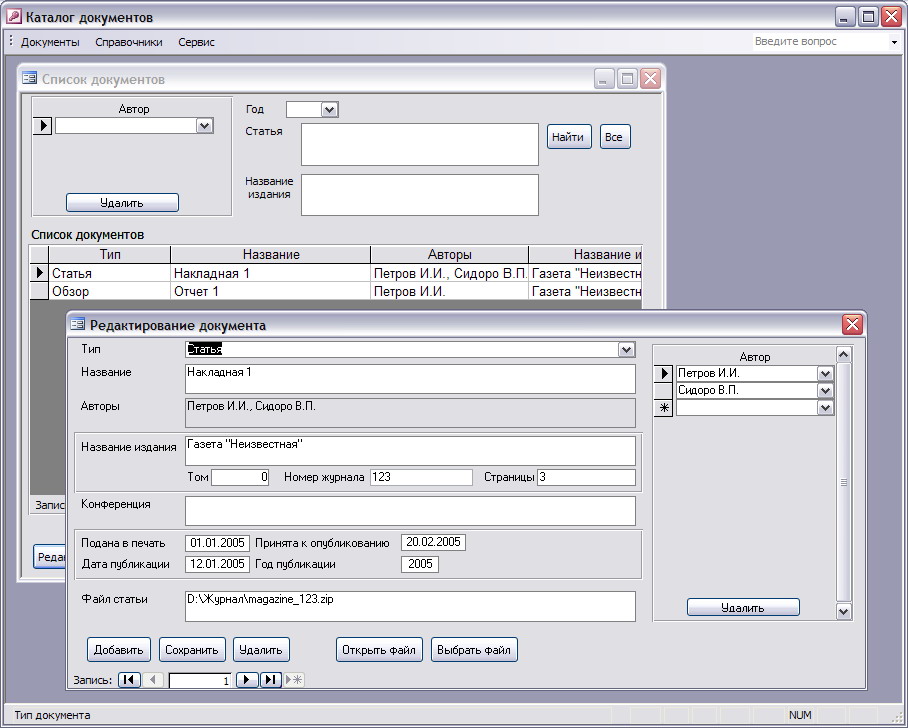The height and width of the screenshot is (728, 908).
Task: Click the Номер журнала field
Action: point(421,477)
